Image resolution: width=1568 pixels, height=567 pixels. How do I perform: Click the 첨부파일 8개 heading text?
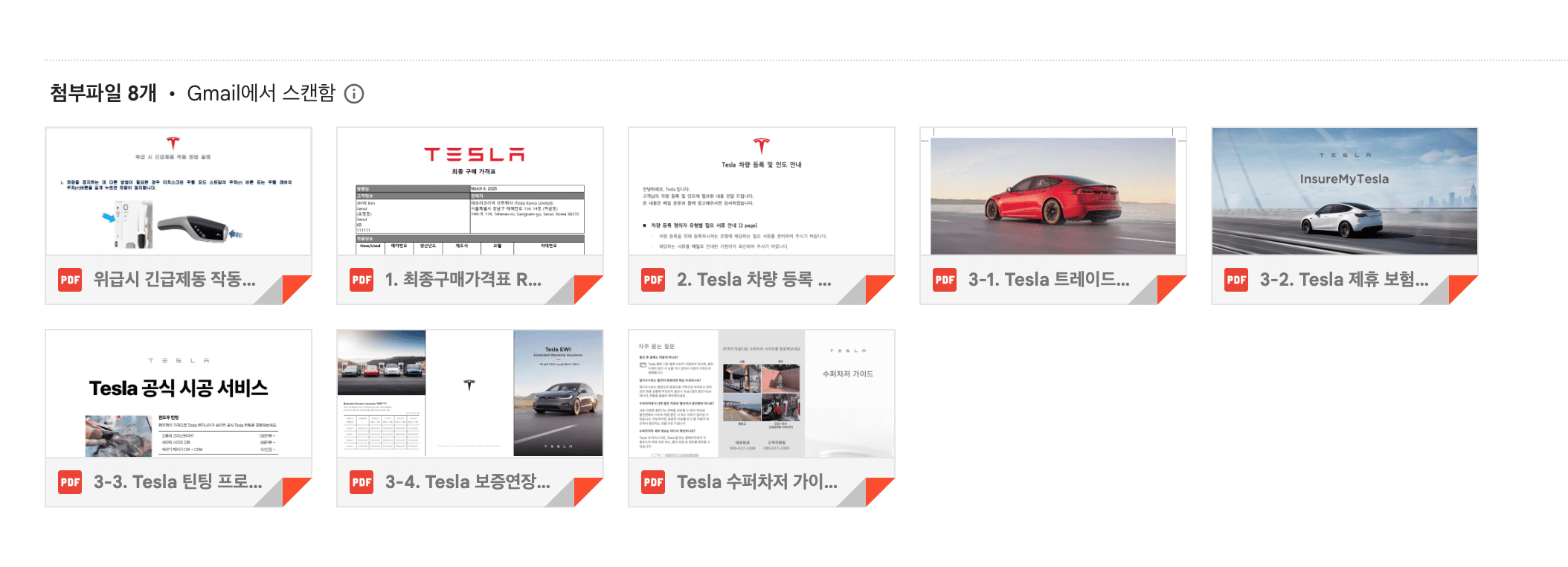tap(103, 93)
